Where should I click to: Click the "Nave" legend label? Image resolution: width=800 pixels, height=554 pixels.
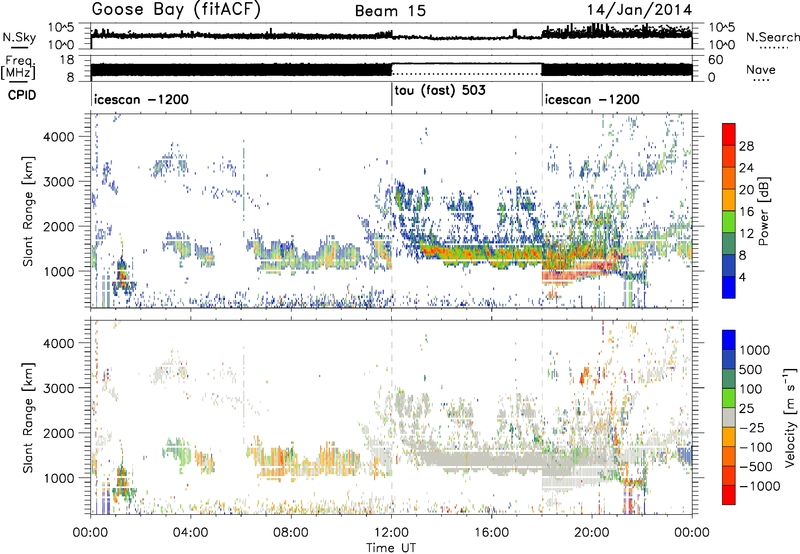761,70
